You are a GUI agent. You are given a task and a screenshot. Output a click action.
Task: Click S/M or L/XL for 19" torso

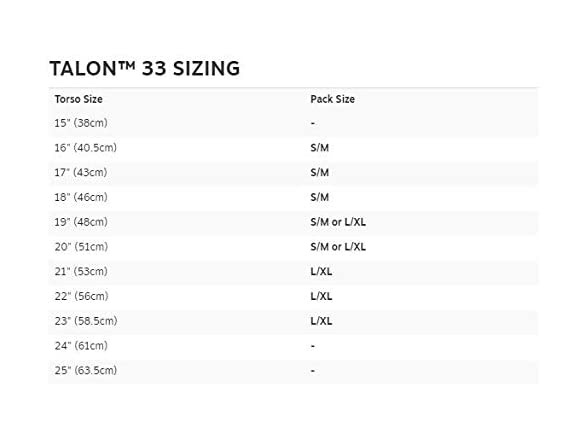(x=338, y=222)
